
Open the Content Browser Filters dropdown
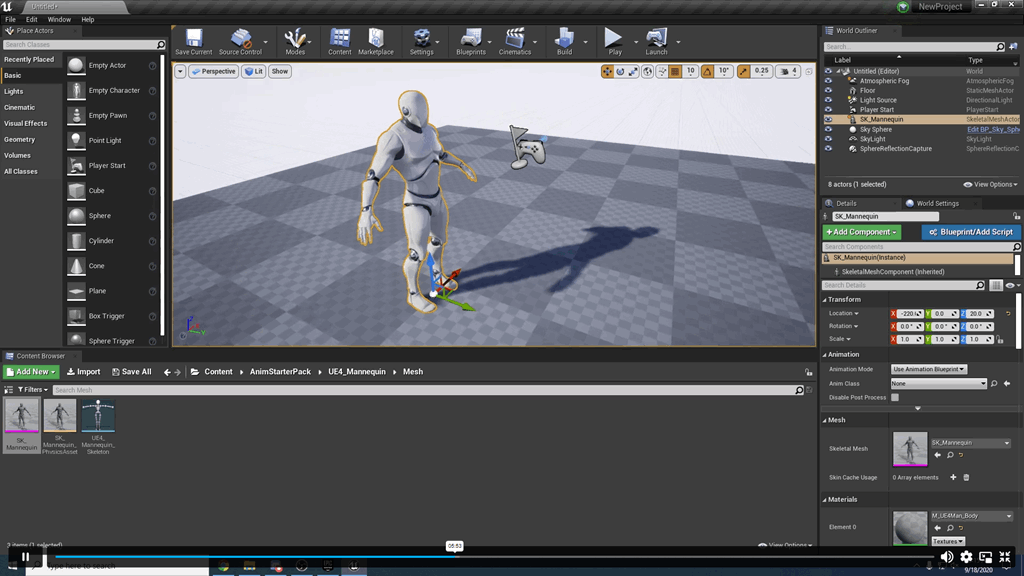click(x=32, y=390)
